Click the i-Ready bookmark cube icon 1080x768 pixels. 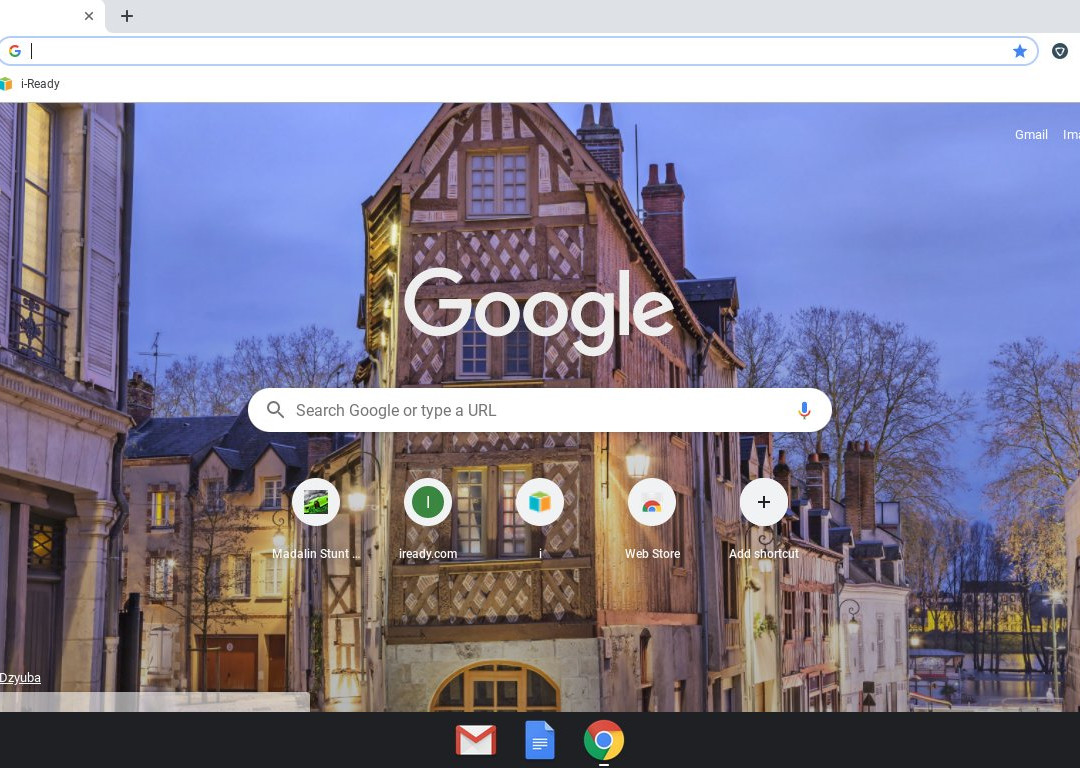click(6, 84)
